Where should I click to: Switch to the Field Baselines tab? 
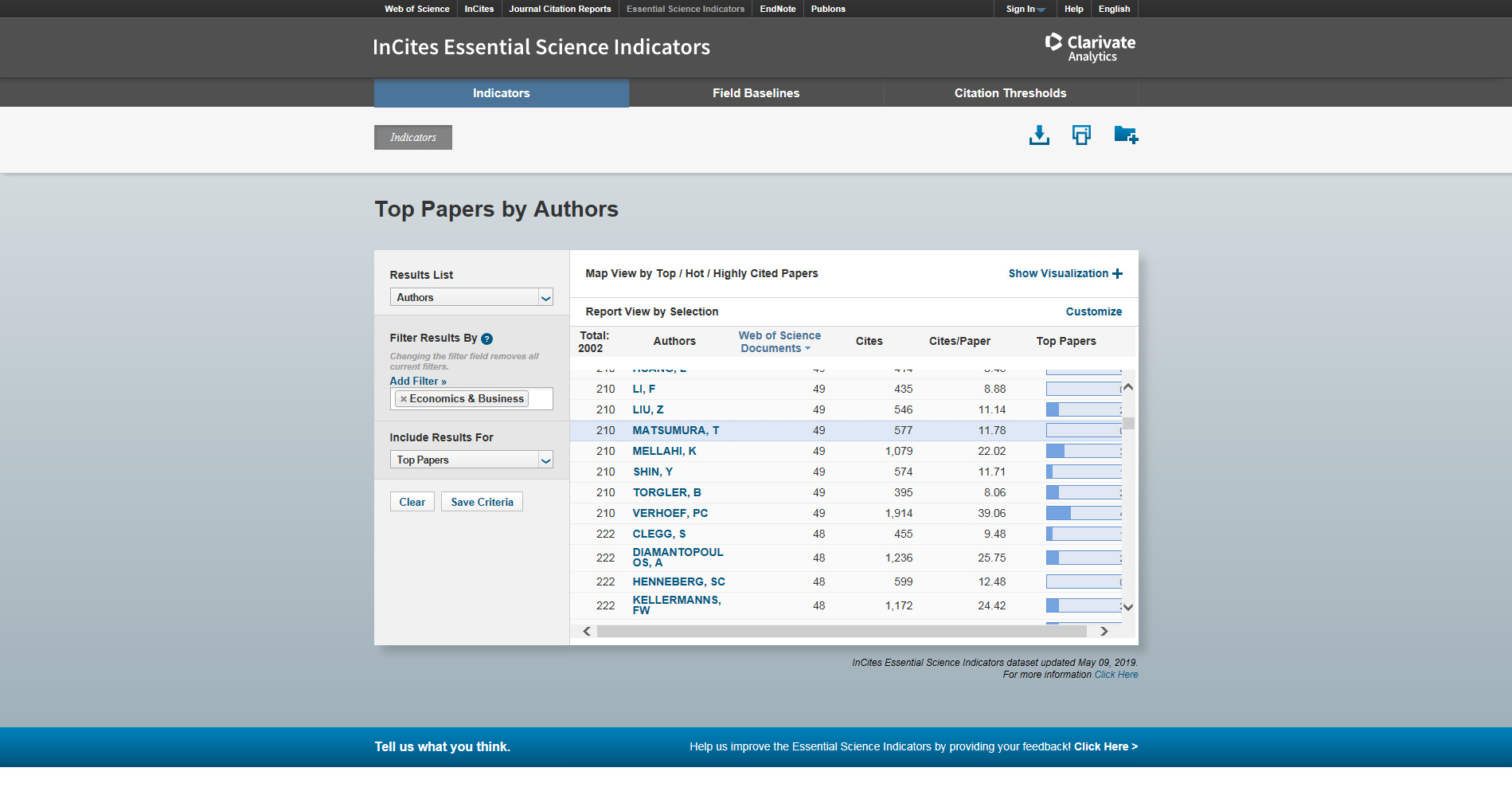[x=756, y=93]
